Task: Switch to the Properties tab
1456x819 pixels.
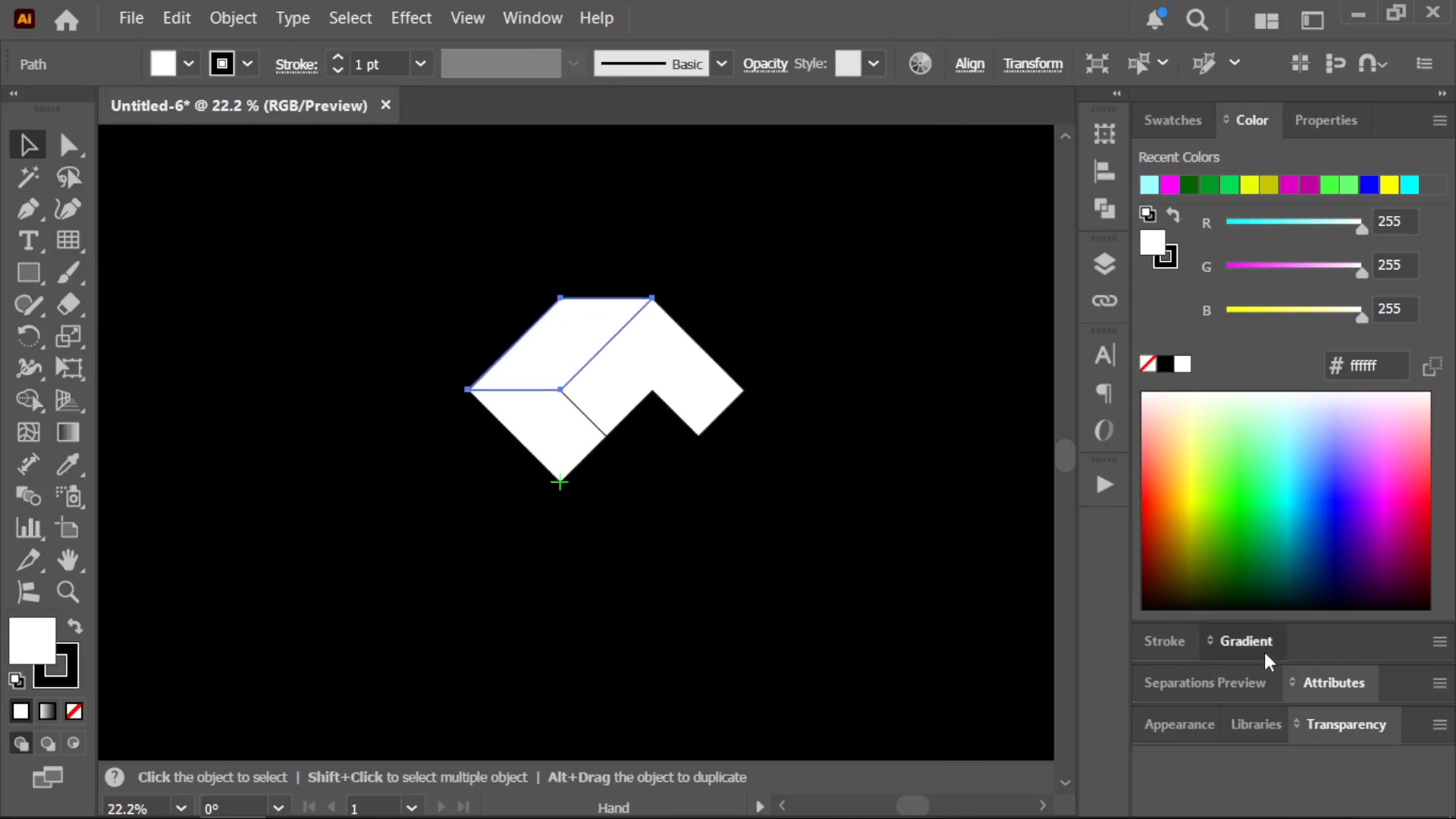Action: 1326,121
